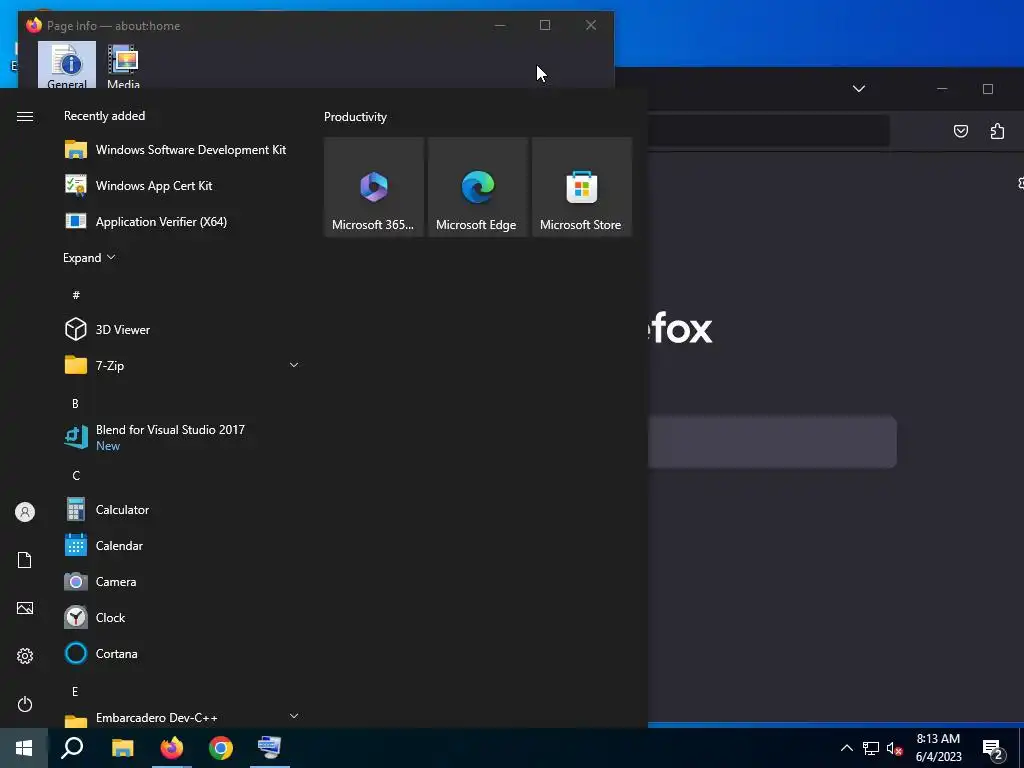Open the Calendar app
The image size is (1024, 768).
tap(182, 545)
